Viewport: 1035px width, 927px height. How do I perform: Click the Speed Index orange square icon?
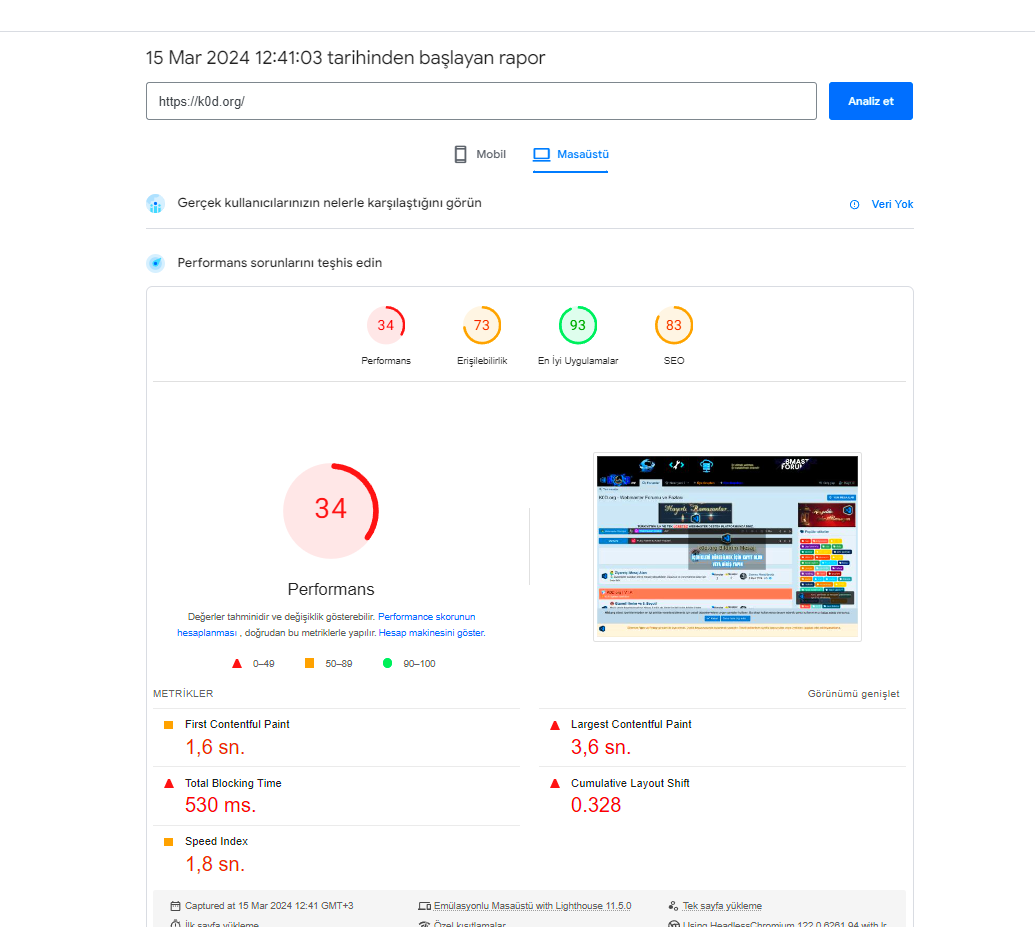pos(168,842)
